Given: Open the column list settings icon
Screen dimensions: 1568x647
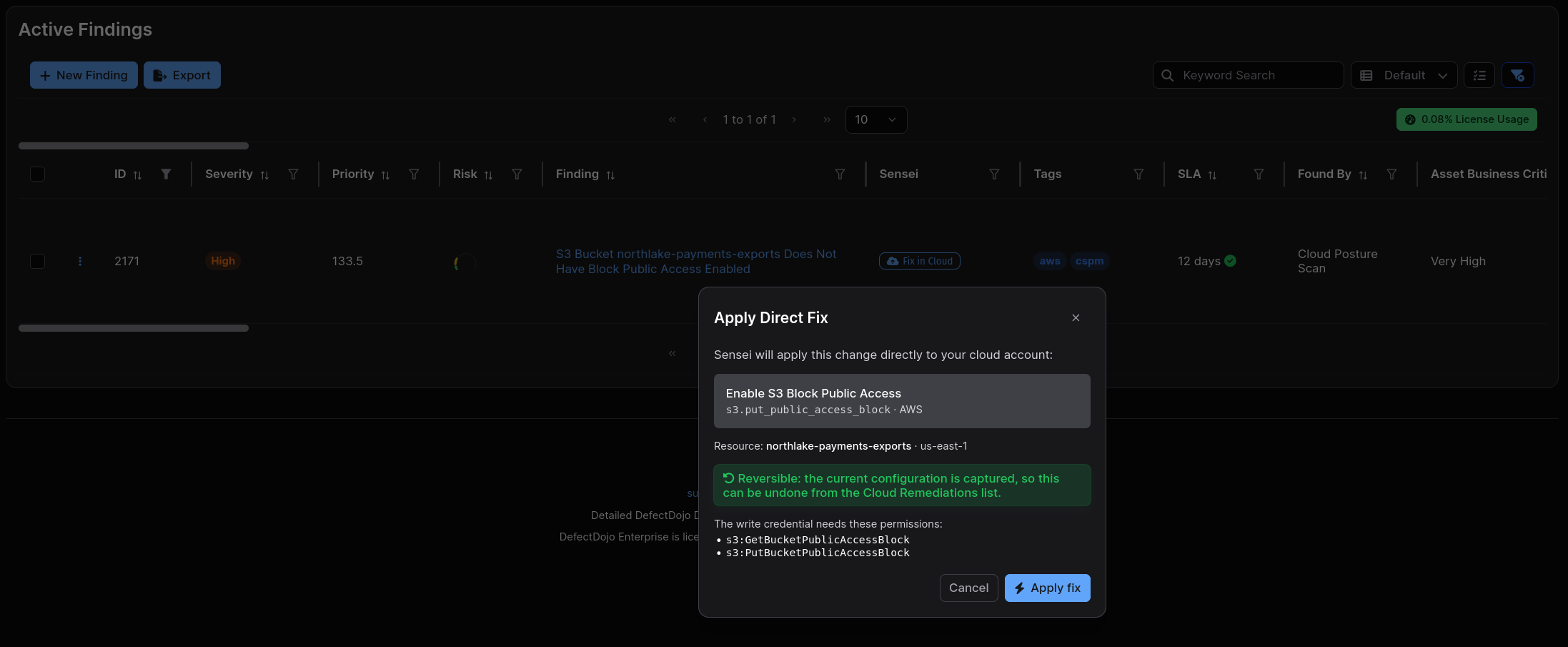Looking at the screenshot, I should 1479,75.
